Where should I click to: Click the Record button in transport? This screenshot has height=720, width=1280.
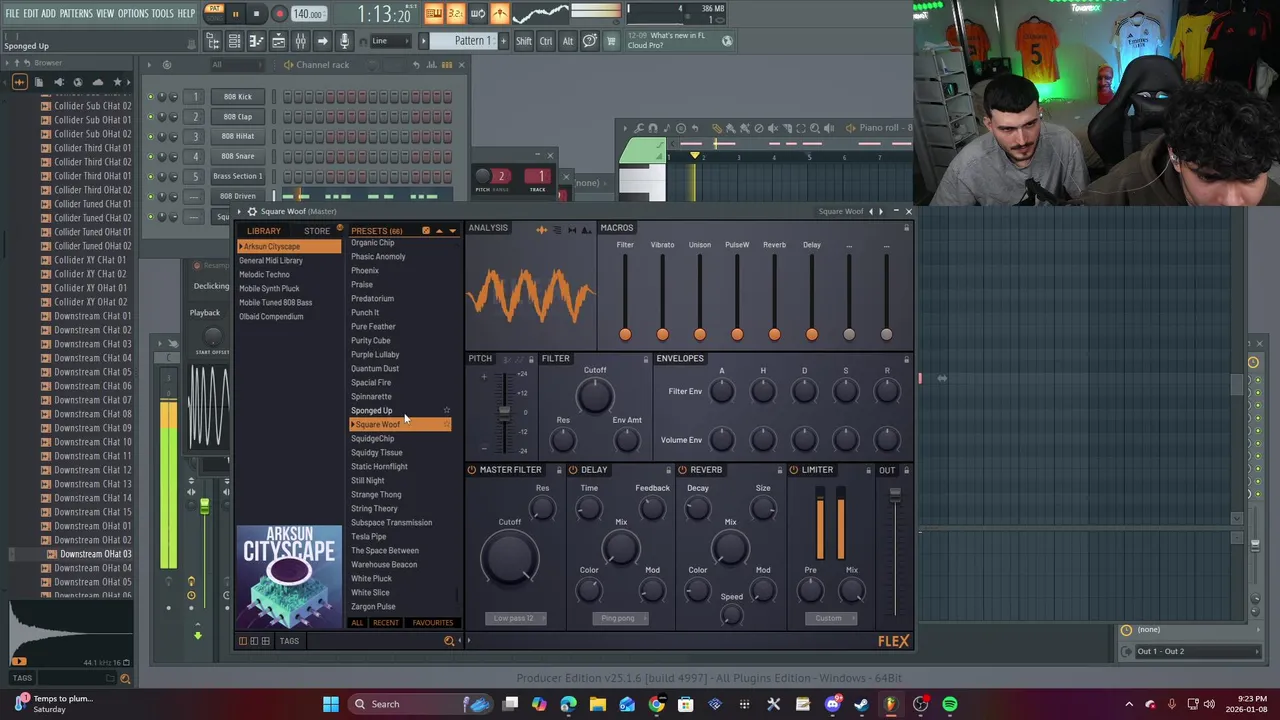[280, 14]
